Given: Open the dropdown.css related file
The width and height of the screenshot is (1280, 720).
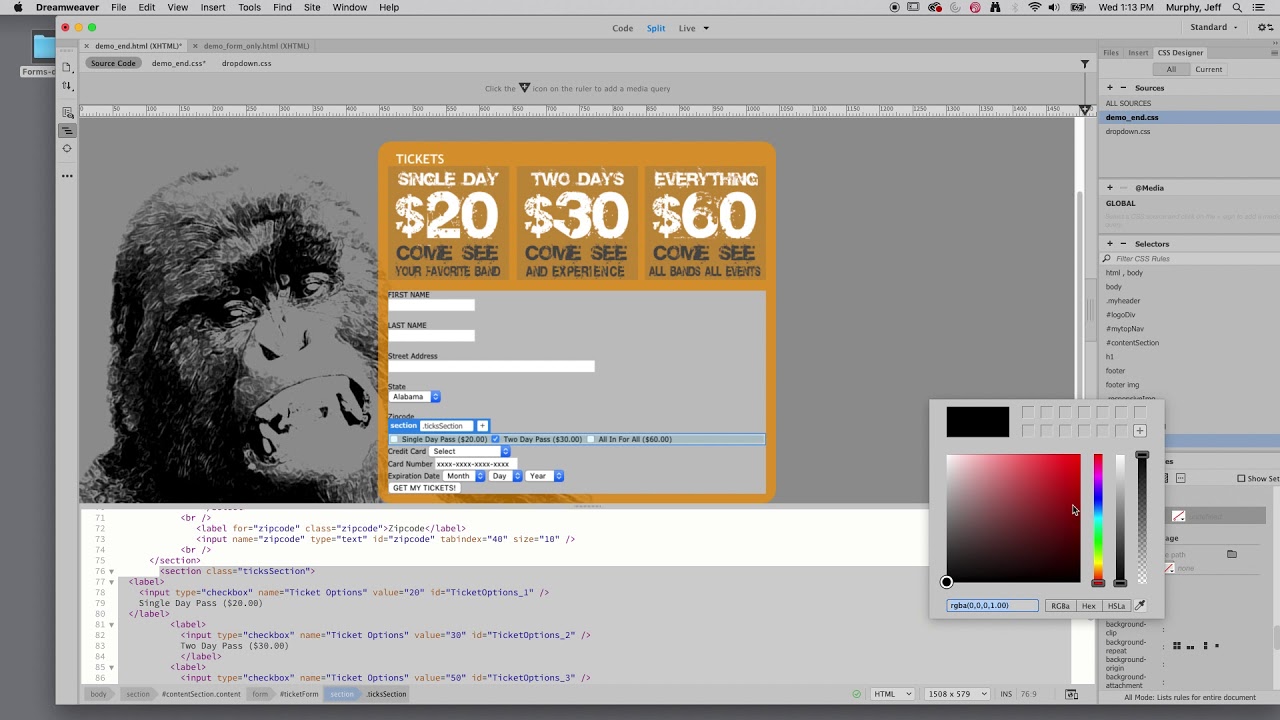Looking at the screenshot, I should [247, 63].
